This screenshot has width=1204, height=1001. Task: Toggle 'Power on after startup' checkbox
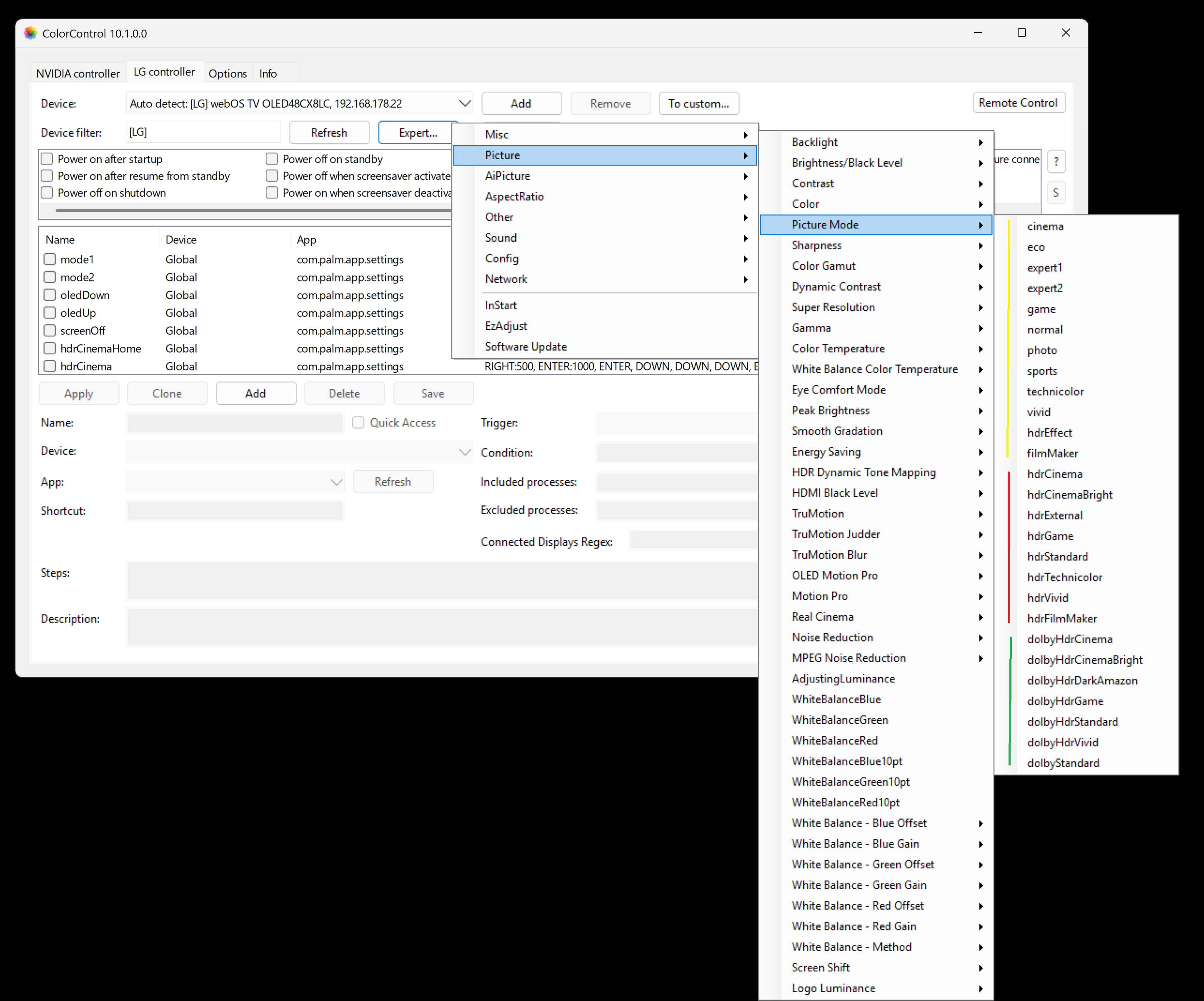click(x=48, y=159)
